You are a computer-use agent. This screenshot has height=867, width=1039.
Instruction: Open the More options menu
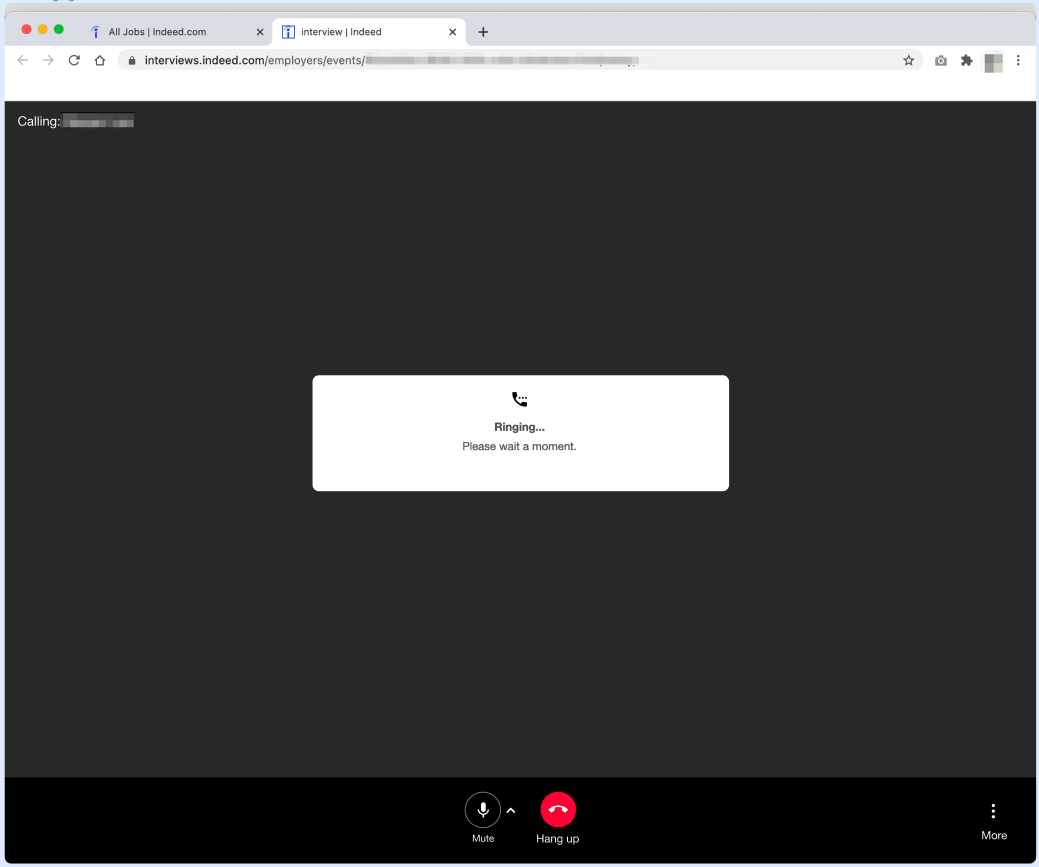(993, 811)
